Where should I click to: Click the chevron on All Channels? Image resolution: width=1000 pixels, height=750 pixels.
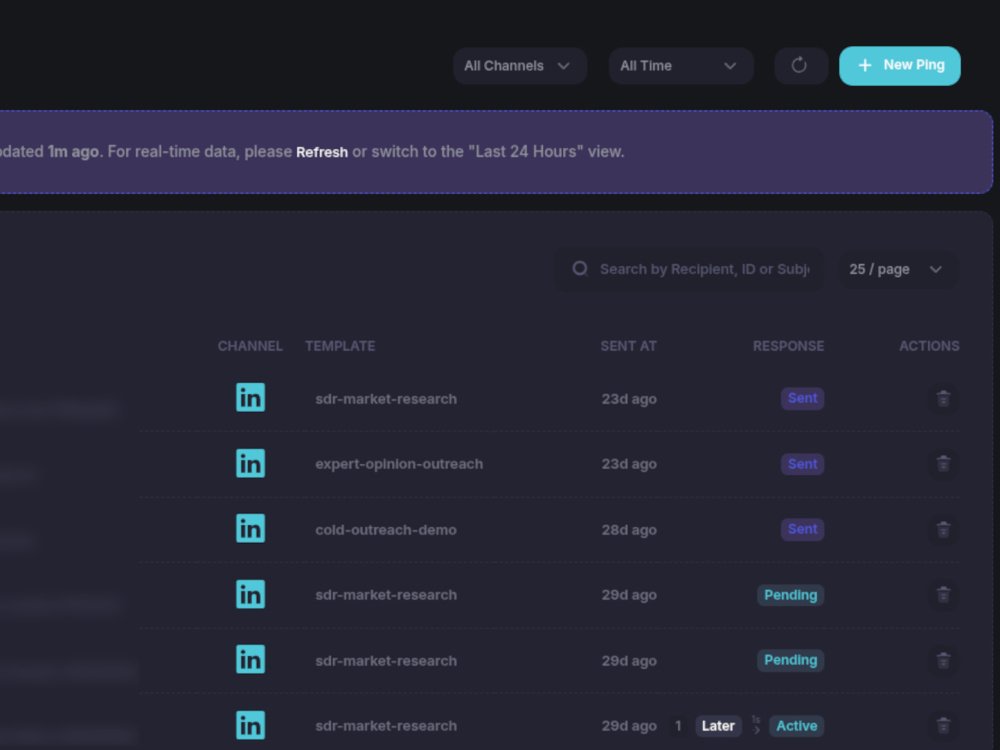coord(563,66)
